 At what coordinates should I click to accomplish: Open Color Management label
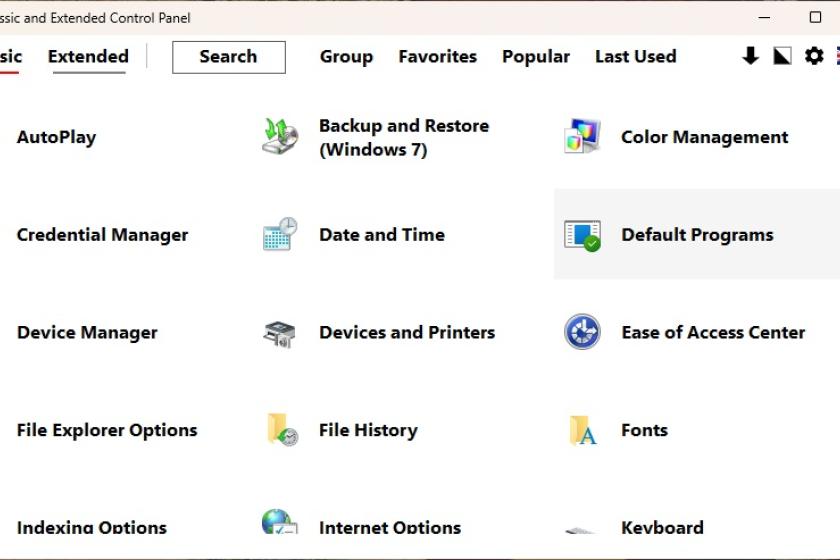tap(704, 137)
